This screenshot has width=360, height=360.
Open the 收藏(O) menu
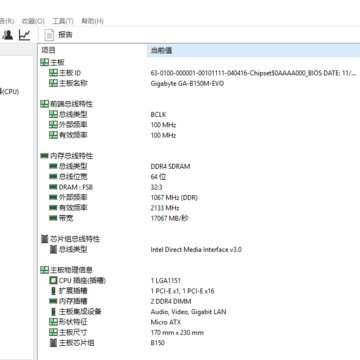[33, 21]
